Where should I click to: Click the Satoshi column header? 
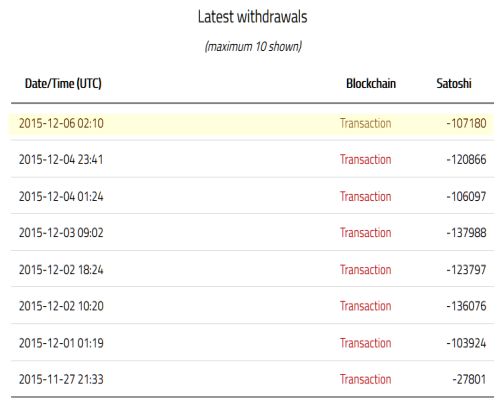point(454,83)
